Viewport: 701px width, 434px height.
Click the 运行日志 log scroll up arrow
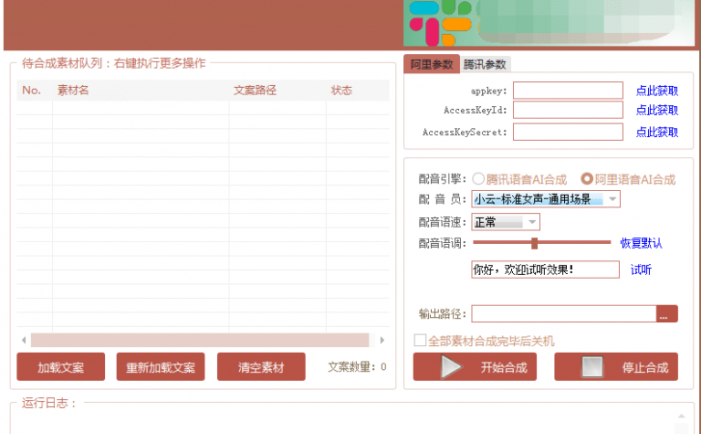pyautogui.click(x=681, y=416)
